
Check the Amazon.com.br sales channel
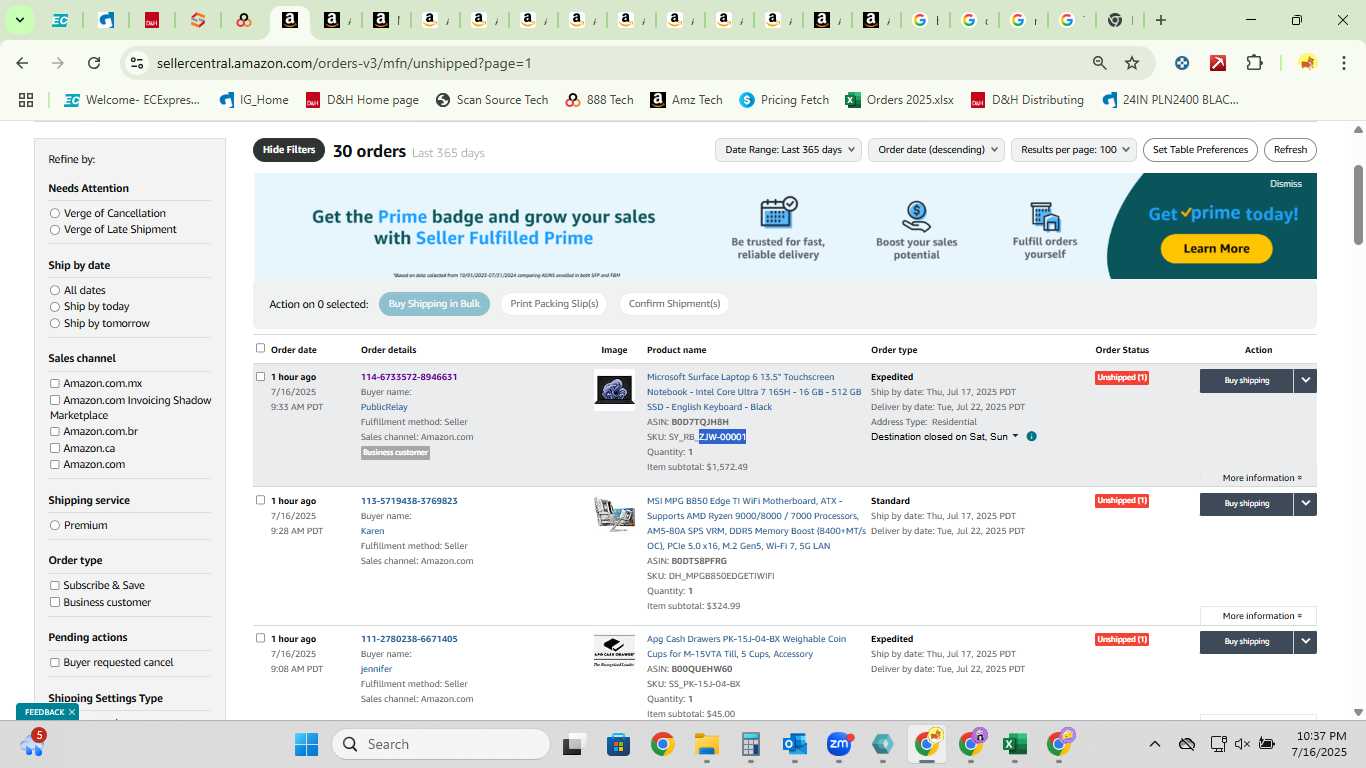coord(55,431)
